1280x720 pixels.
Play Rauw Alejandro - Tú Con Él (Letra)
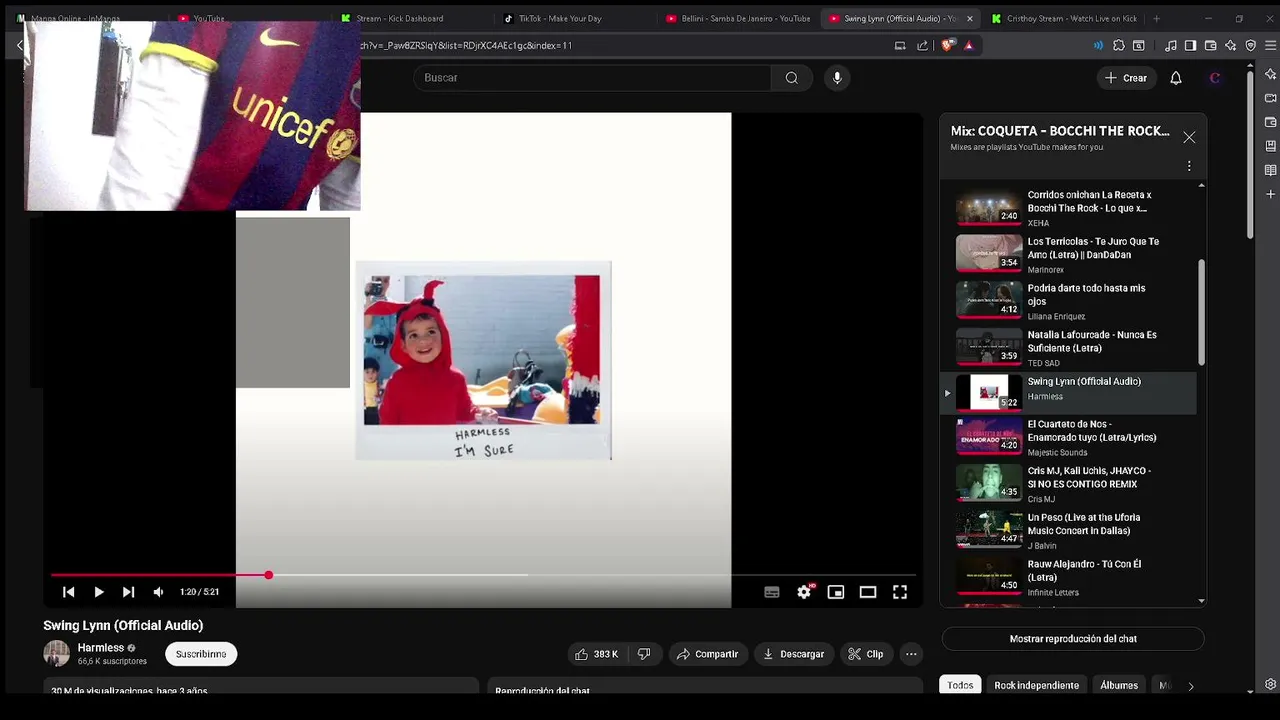(1067, 578)
